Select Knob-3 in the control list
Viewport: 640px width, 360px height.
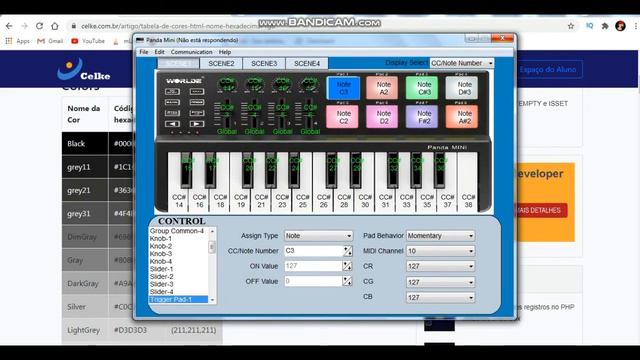pyautogui.click(x=160, y=253)
